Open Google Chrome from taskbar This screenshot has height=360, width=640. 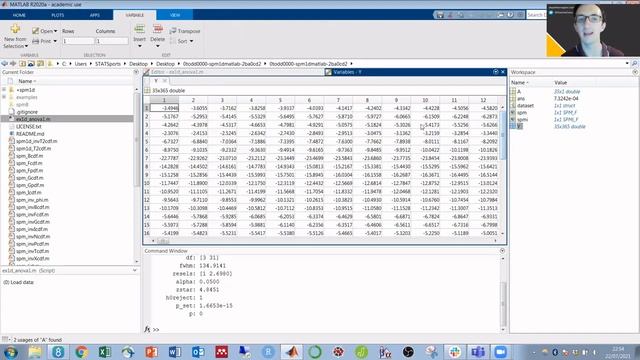click(x=81, y=352)
